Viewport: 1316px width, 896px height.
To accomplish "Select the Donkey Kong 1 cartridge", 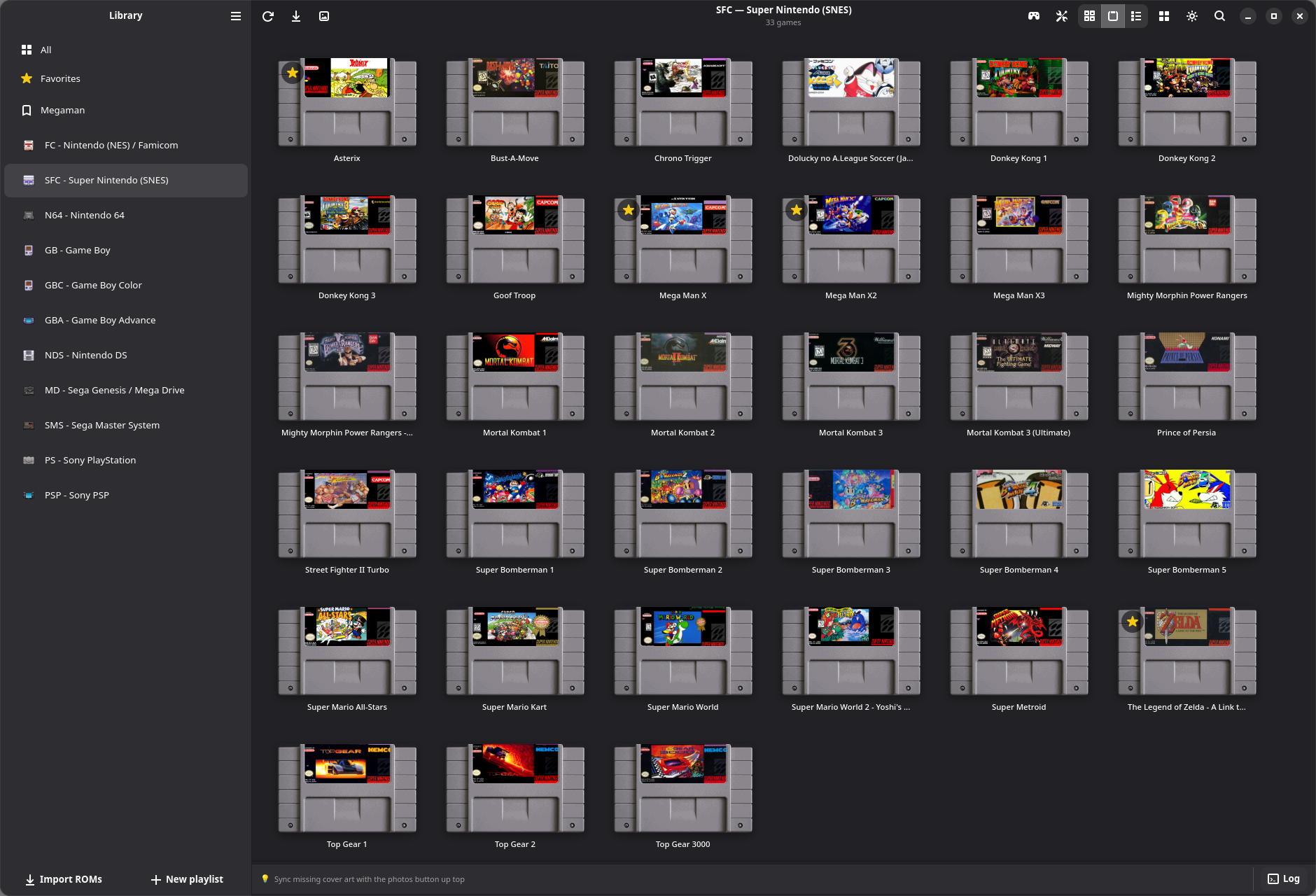I will (x=1019, y=102).
